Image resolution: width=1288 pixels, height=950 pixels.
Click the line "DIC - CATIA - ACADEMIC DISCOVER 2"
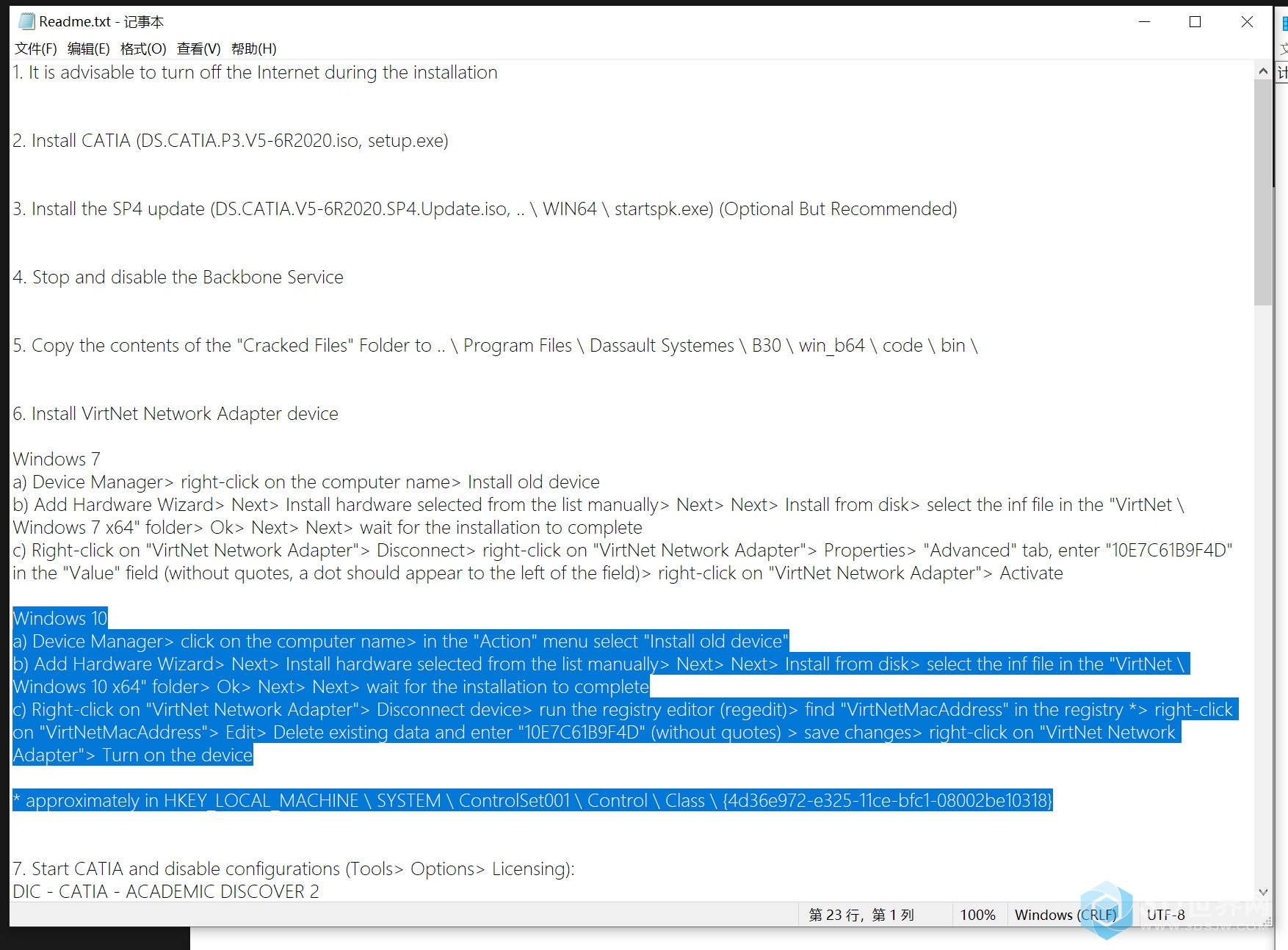[x=166, y=892]
